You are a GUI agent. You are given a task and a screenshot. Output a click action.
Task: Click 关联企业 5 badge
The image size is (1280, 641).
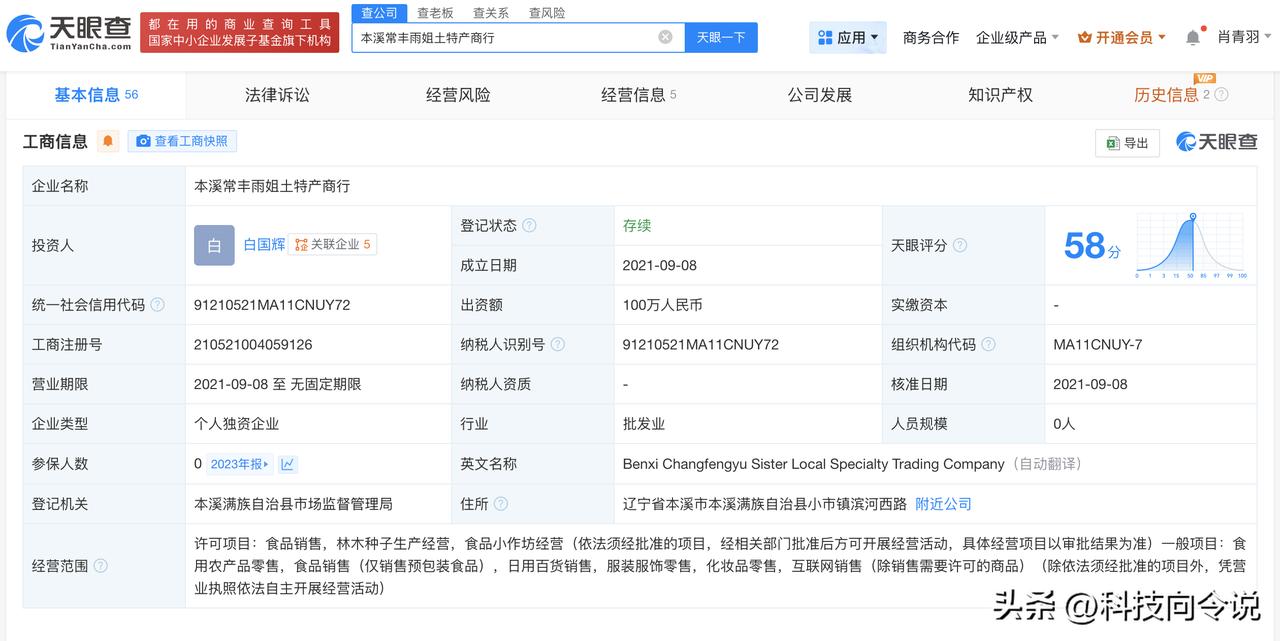pyautogui.click(x=333, y=244)
